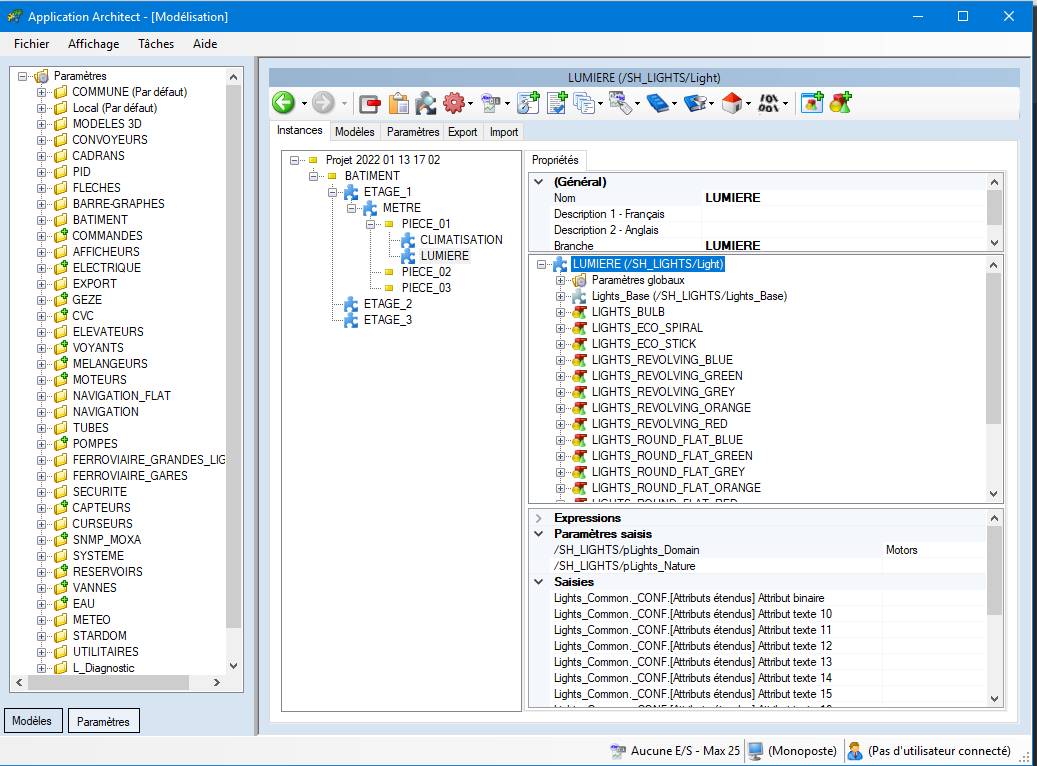Click left tree horizontal scrollbar right arrow

217,682
